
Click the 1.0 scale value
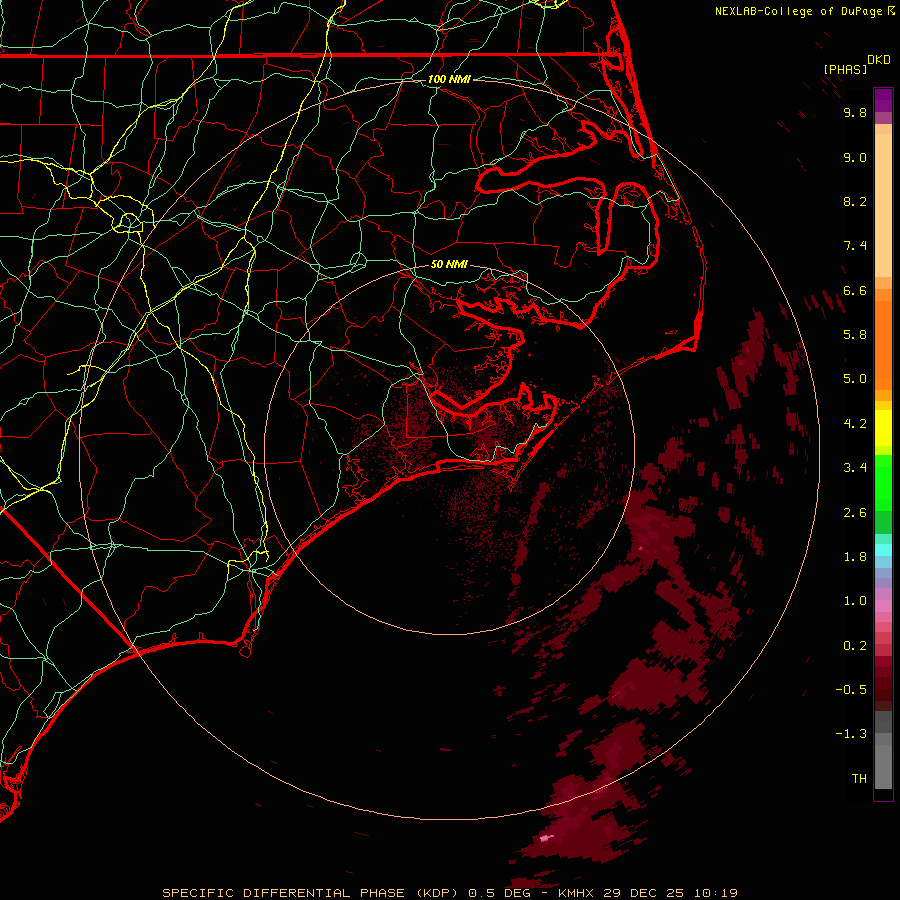coord(855,601)
